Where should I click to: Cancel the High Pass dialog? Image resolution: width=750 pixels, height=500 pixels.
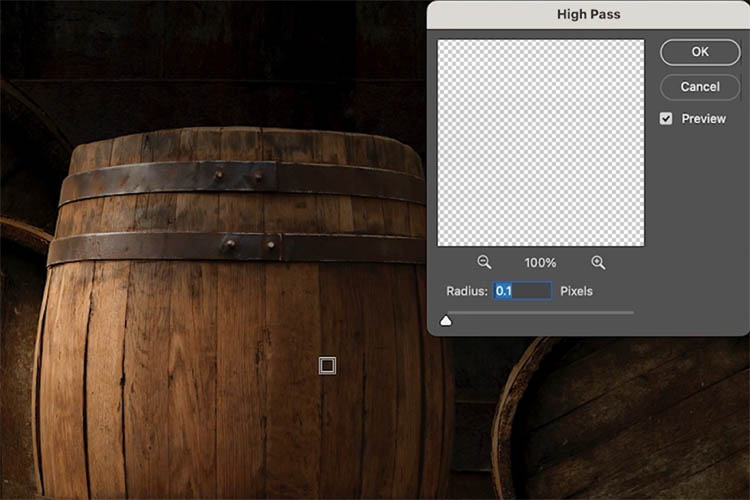coord(699,87)
